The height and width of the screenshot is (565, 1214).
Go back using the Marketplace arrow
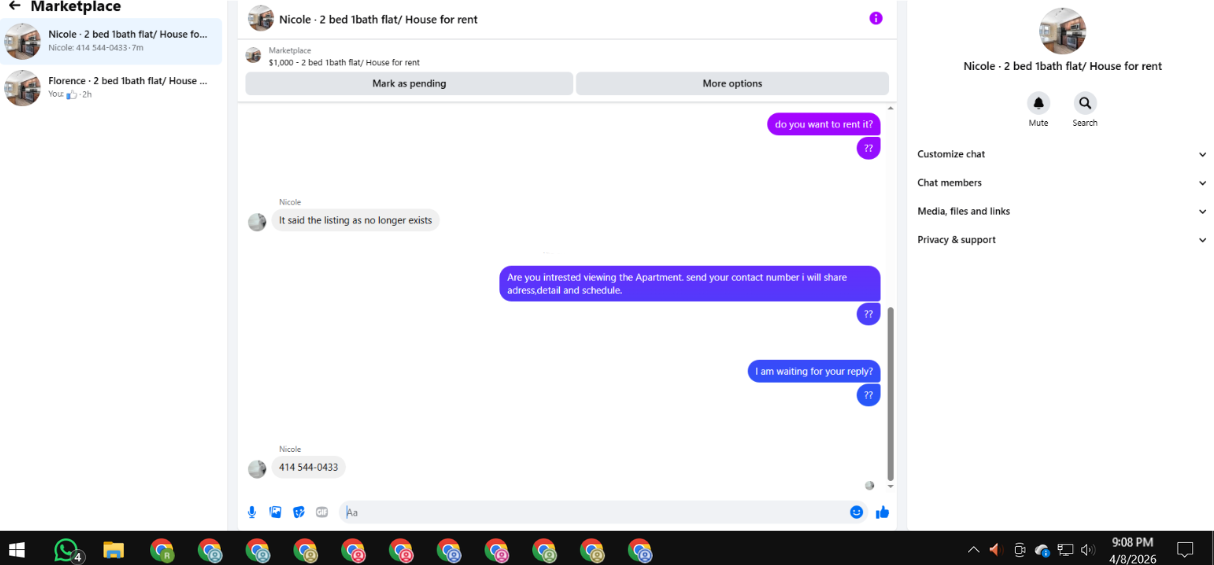[14, 5]
